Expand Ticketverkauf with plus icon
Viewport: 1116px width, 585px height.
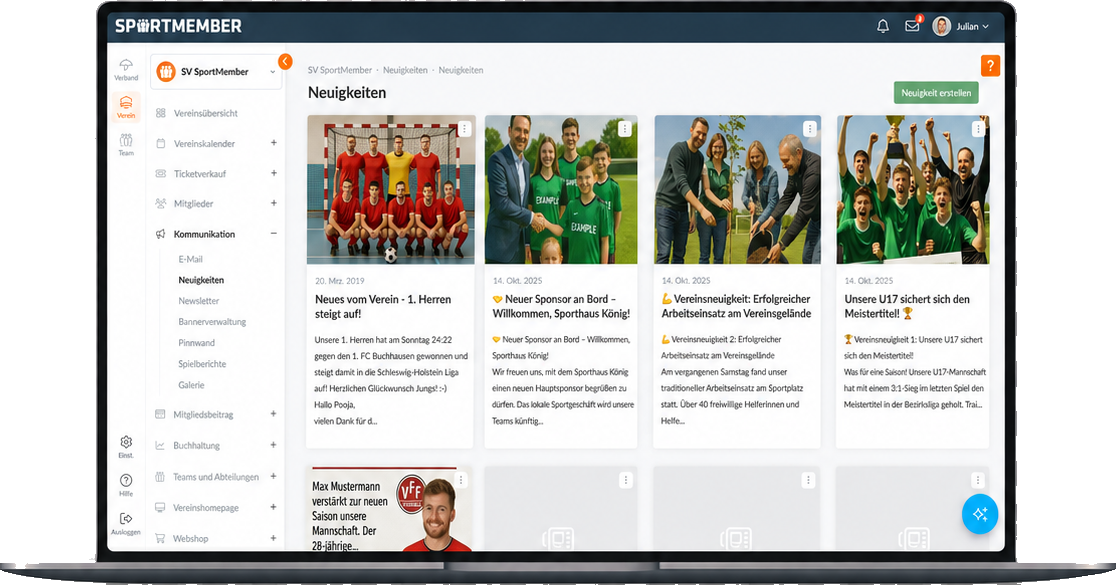(273, 173)
